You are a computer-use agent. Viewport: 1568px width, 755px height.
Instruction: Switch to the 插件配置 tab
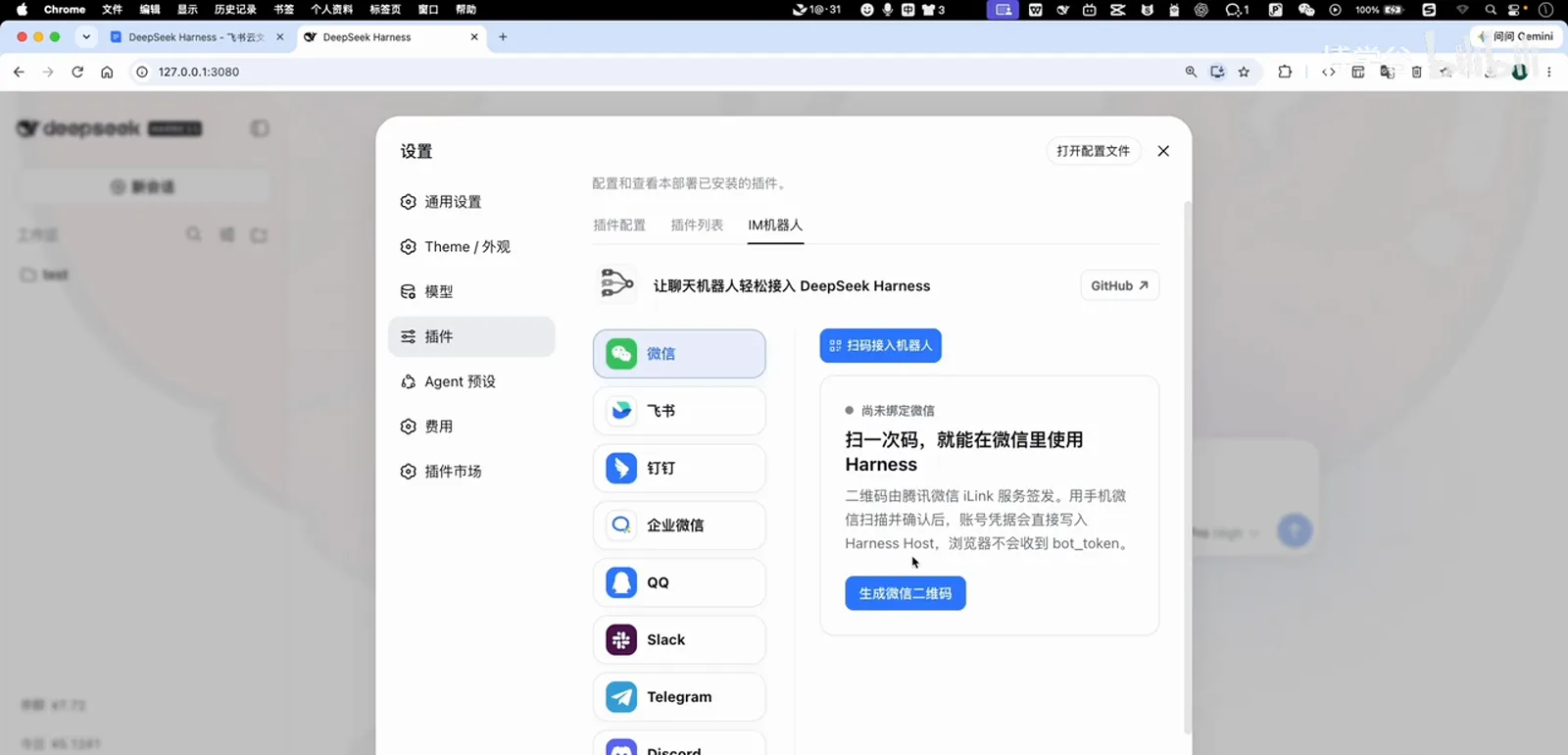[x=619, y=226]
